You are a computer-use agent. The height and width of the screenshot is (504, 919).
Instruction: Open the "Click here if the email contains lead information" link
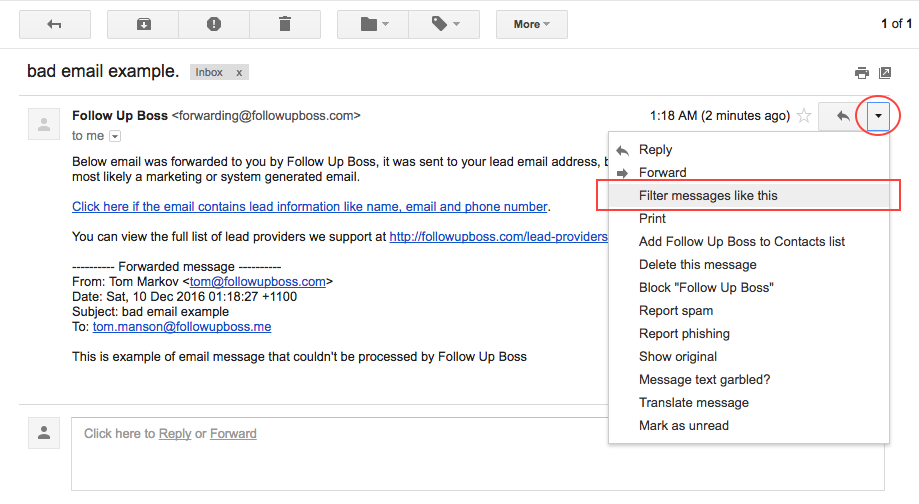tap(310, 207)
